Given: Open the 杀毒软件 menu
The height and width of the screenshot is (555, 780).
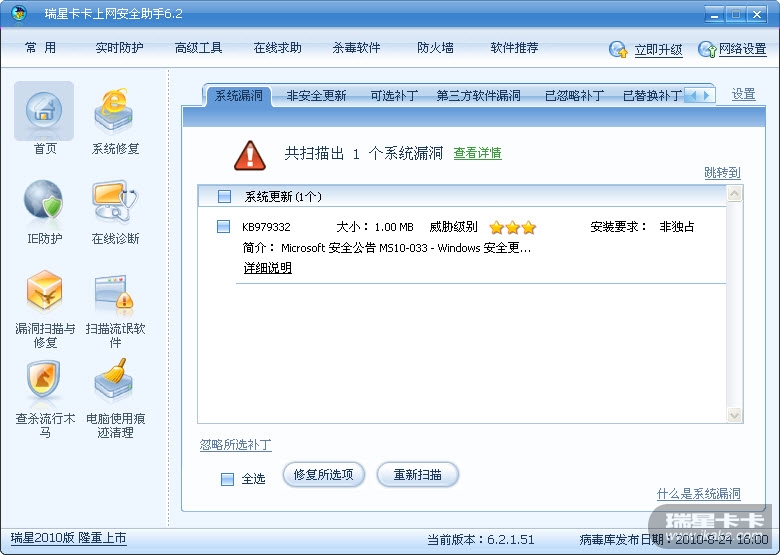Looking at the screenshot, I should click(x=356, y=48).
